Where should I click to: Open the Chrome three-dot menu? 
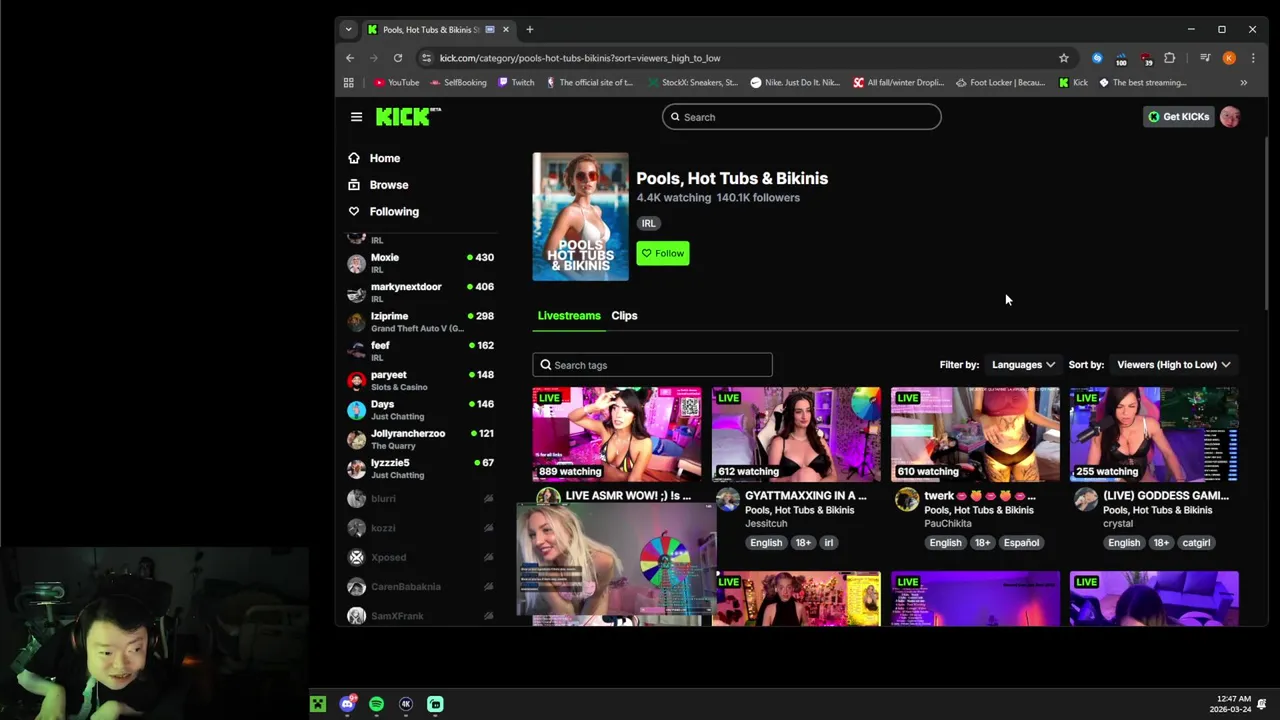1253,58
